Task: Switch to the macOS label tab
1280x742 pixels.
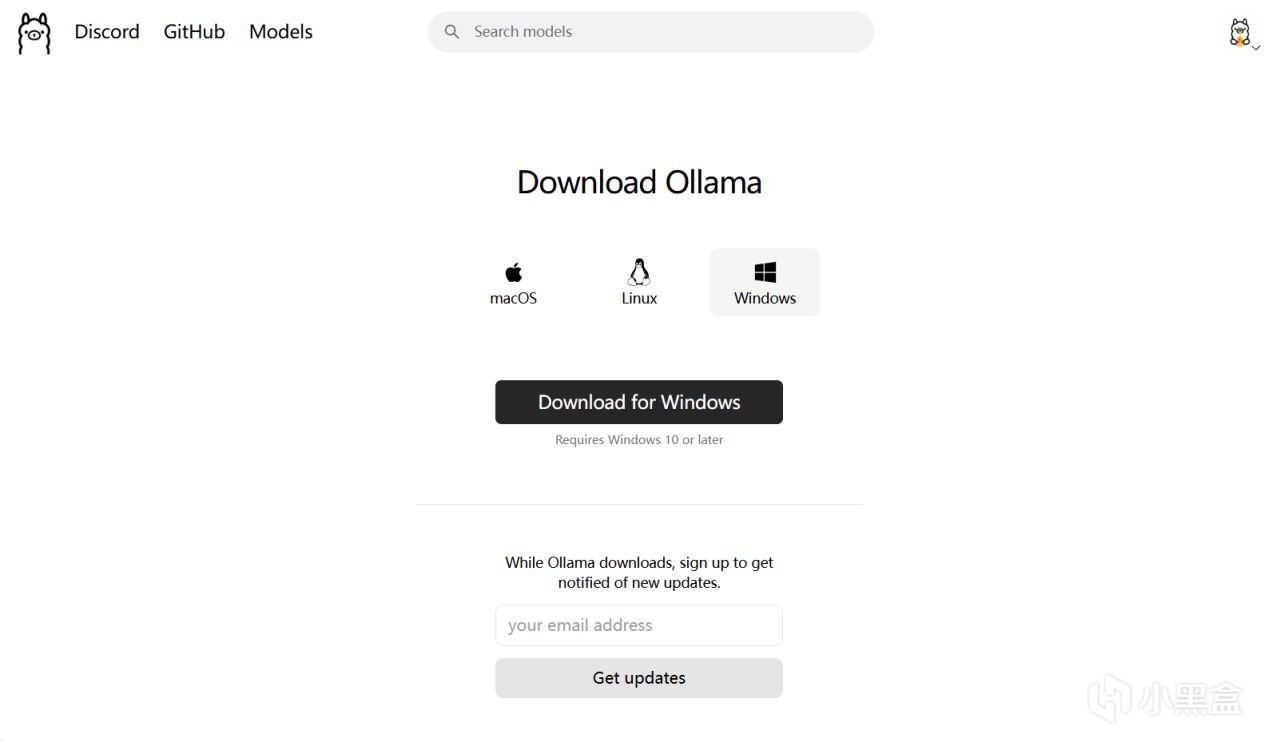Action: click(x=513, y=298)
